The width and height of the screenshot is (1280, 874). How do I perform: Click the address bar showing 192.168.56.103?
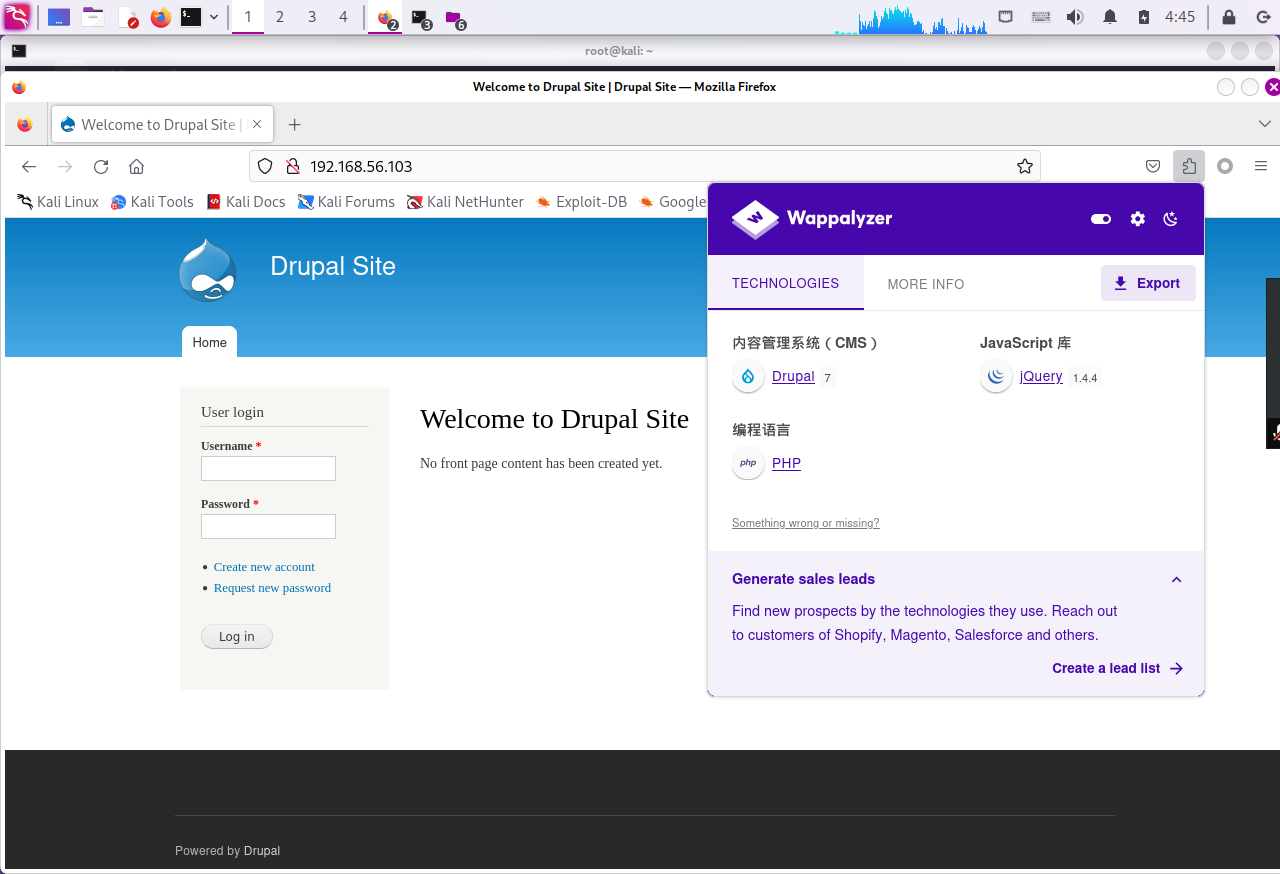(x=645, y=167)
